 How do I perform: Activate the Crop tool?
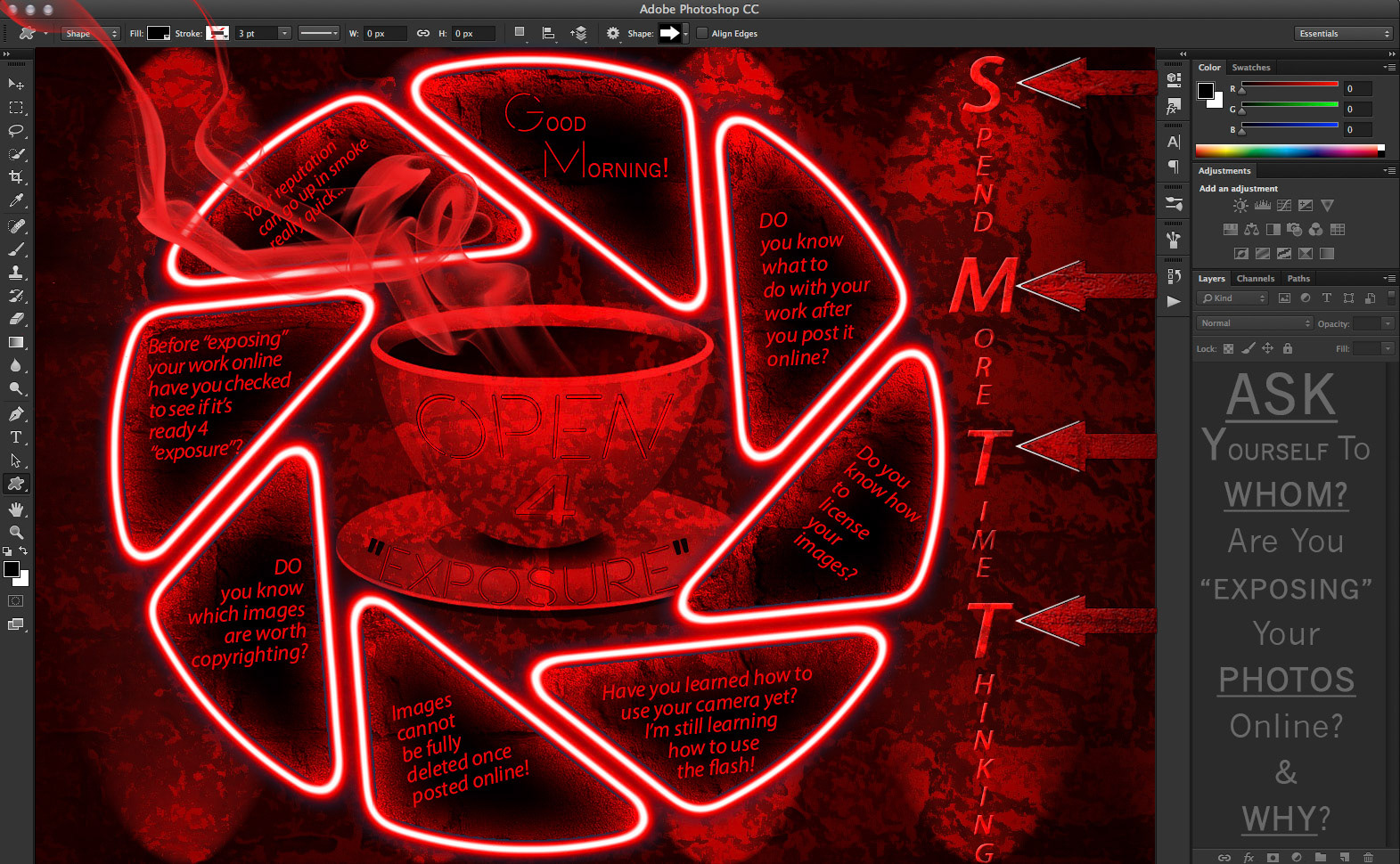pyautogui.click(x=16, y=177)
